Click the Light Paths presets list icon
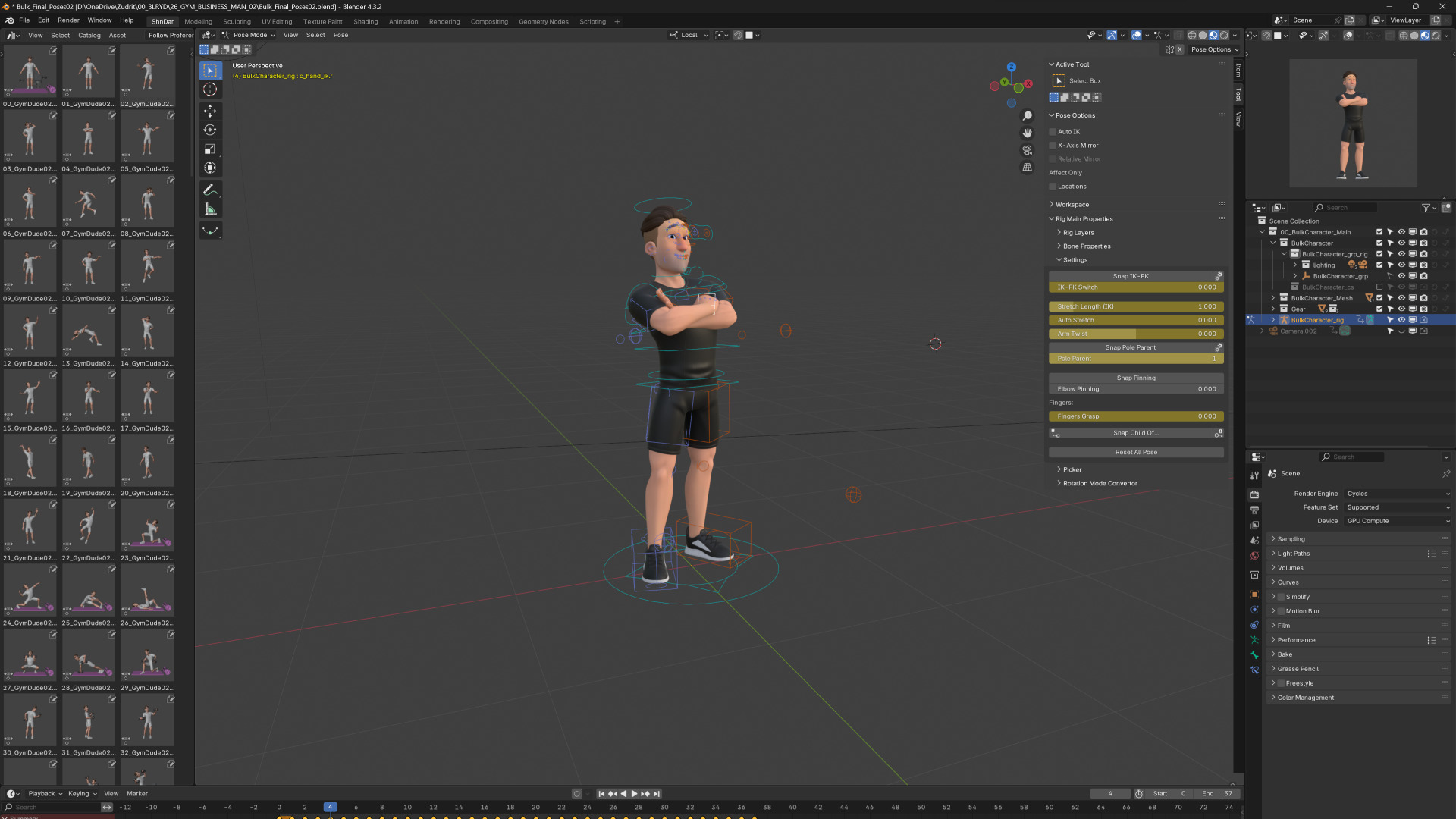1456x819 pixels. click(x=1431, y=554)
